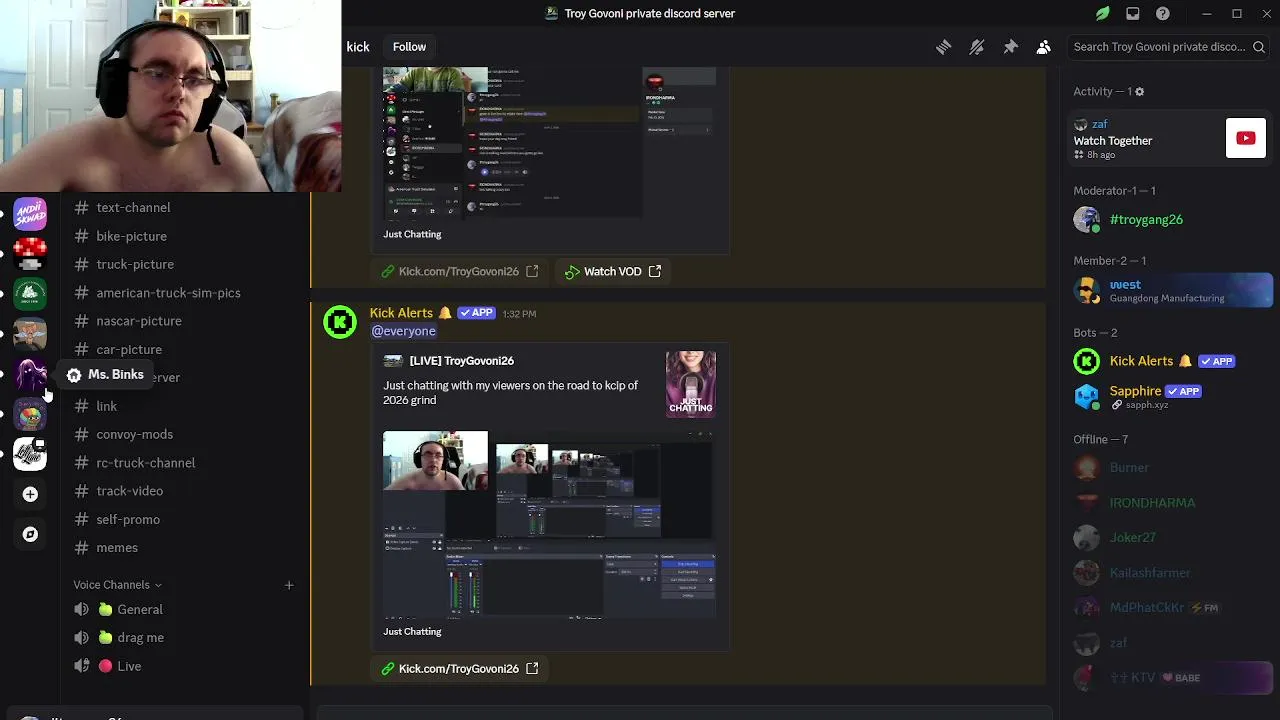Click the green leaf icon in title bar
This screenshot has height=720, width=1280.
1102,14
